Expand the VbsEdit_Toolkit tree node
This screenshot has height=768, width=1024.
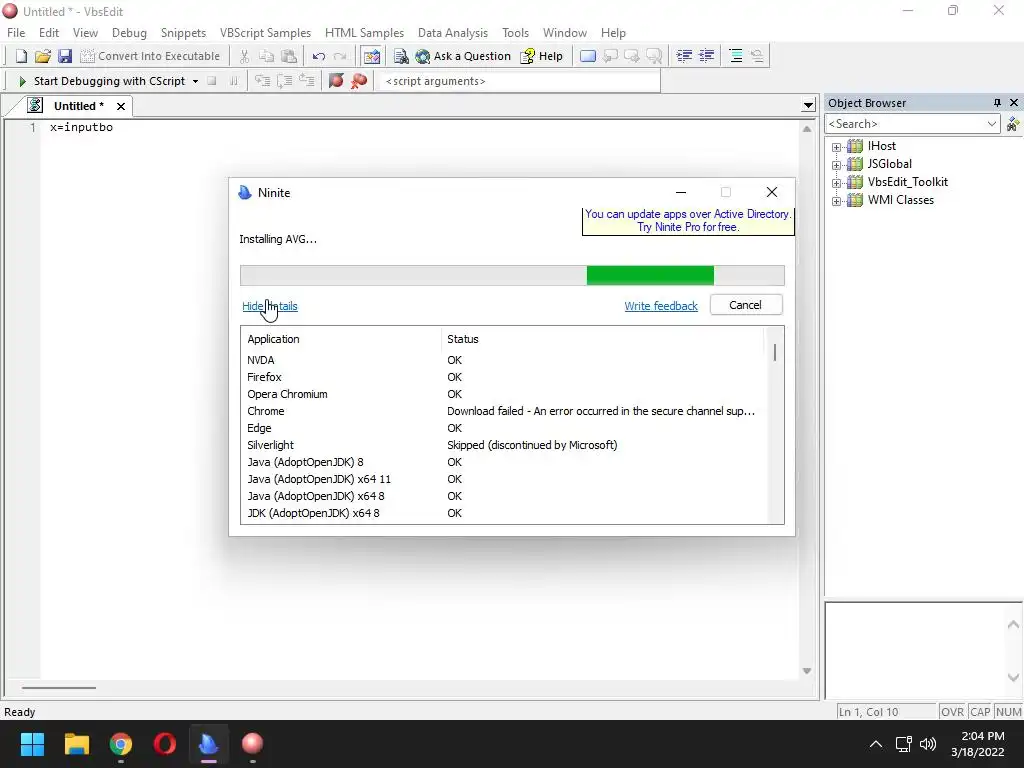coord(836,183)
